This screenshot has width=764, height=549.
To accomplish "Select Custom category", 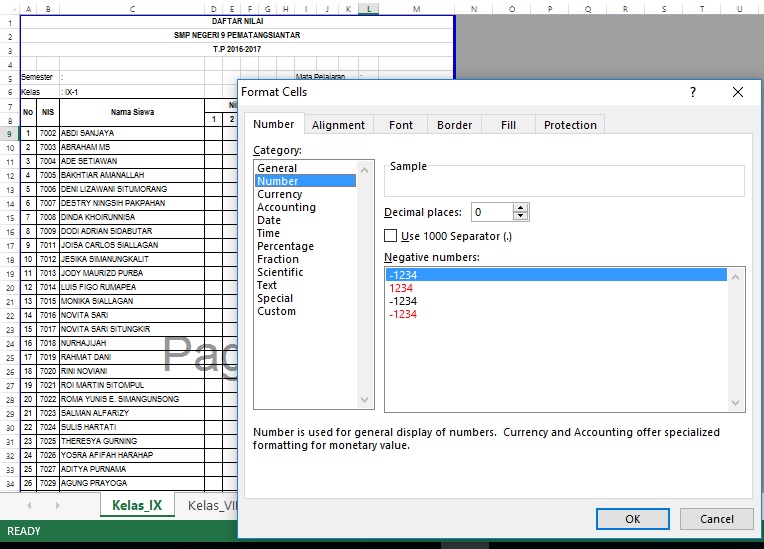I will pyautogui.click(x=306, y=311).
